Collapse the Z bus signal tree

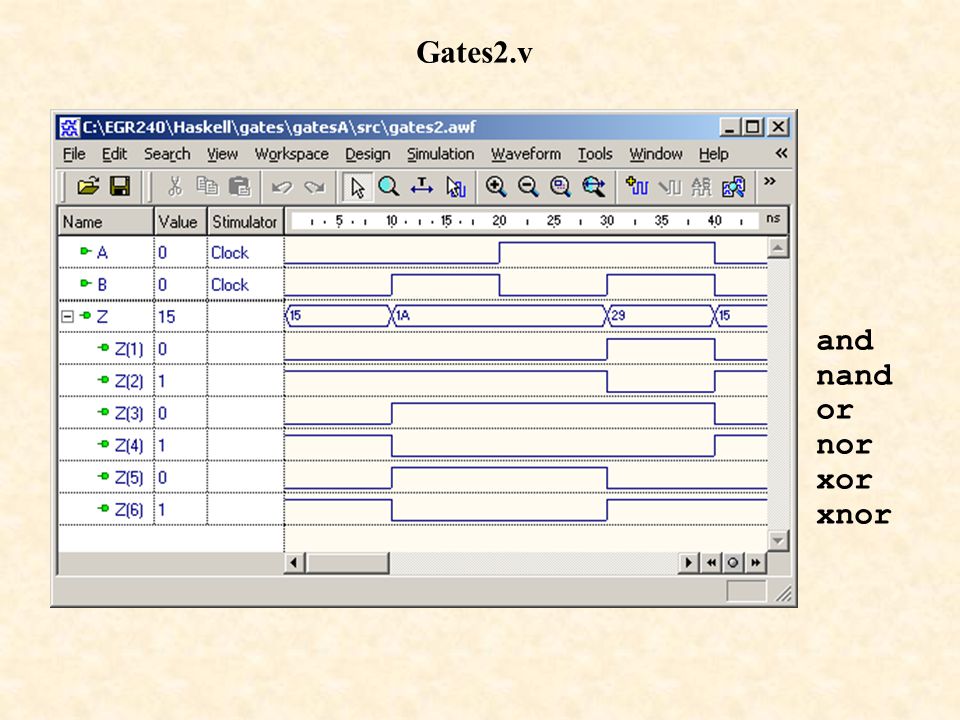(67, 317)
